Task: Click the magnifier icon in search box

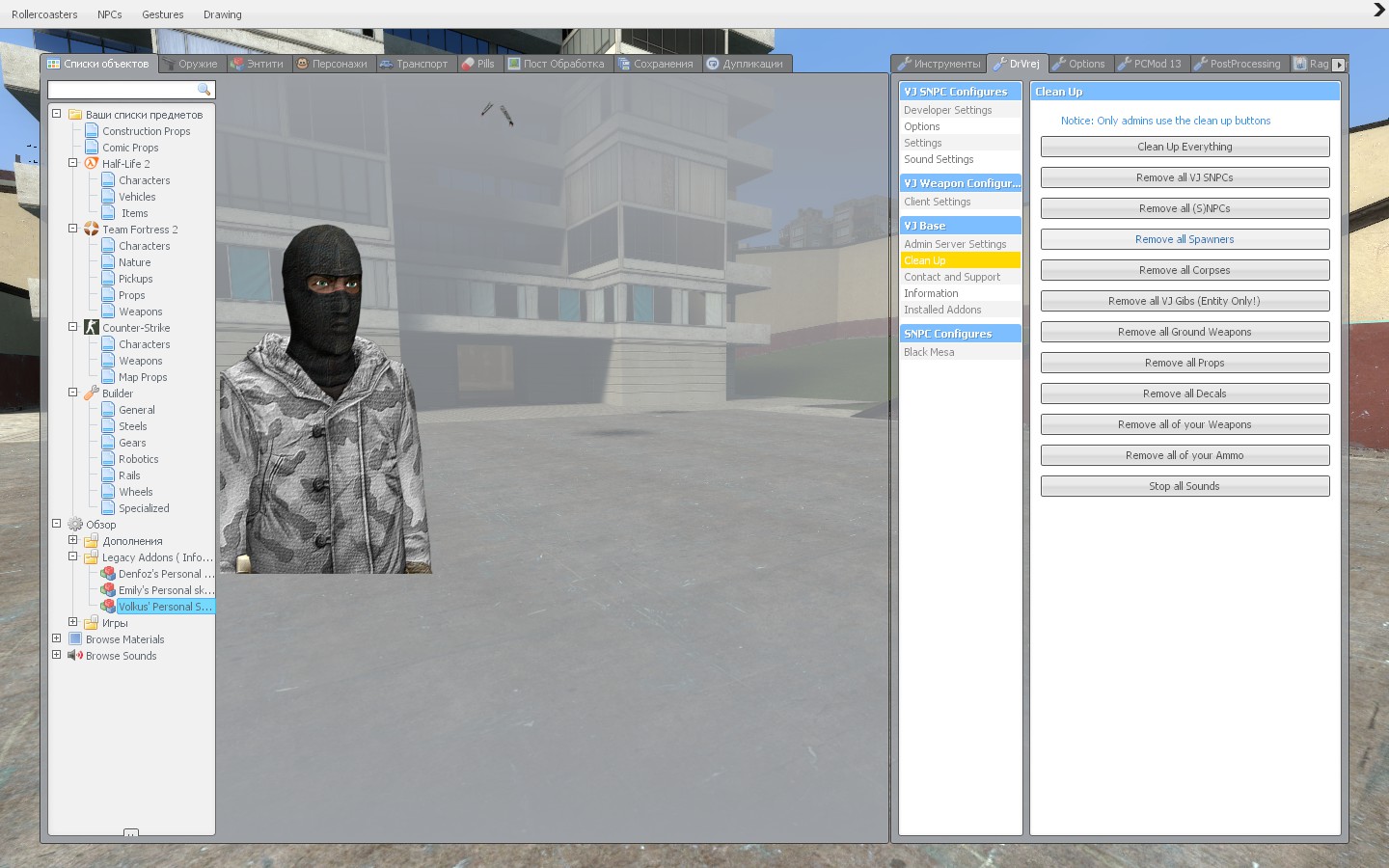Action: point(204,90)
